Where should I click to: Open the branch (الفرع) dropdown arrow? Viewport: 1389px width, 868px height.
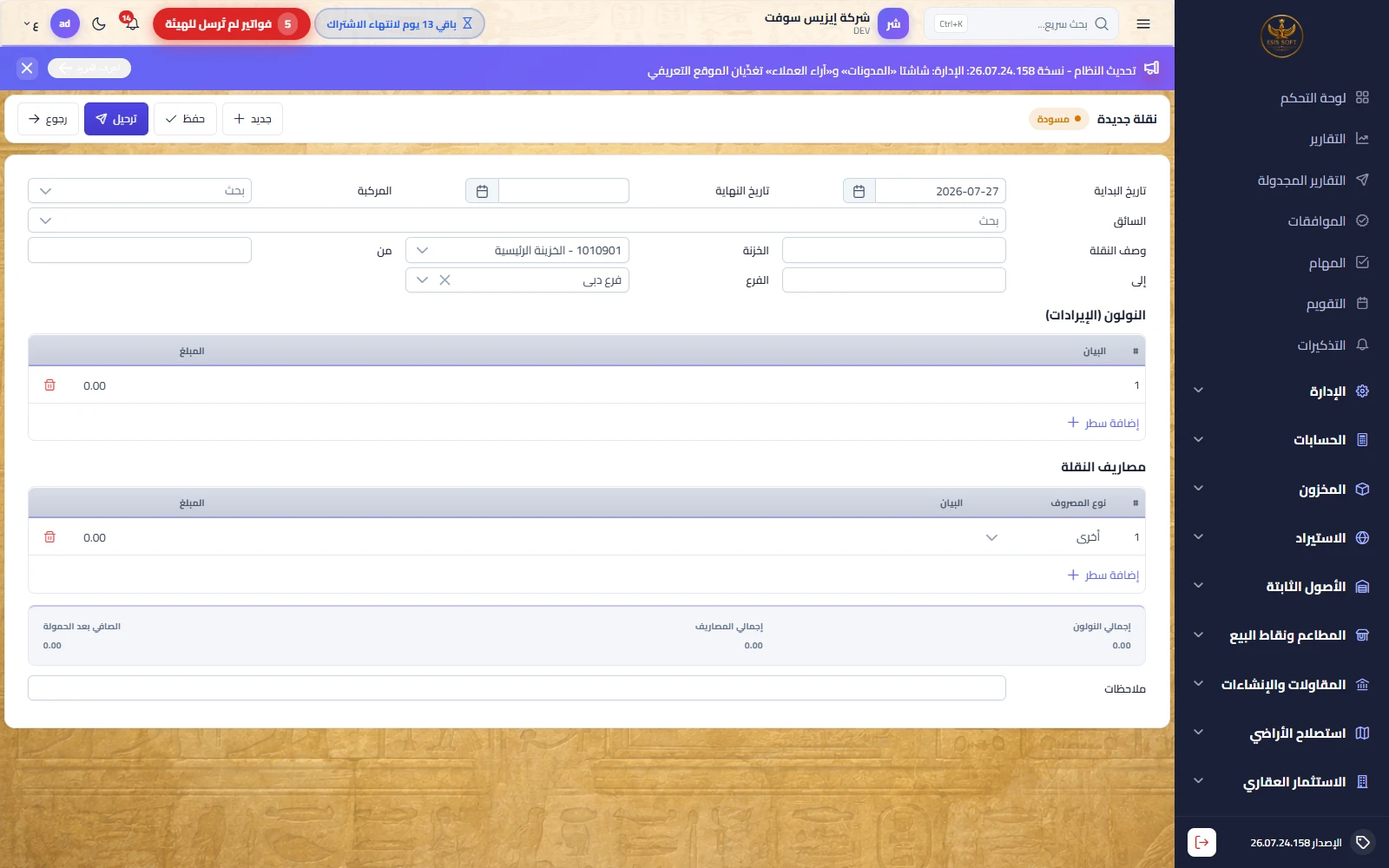point(422,280)
